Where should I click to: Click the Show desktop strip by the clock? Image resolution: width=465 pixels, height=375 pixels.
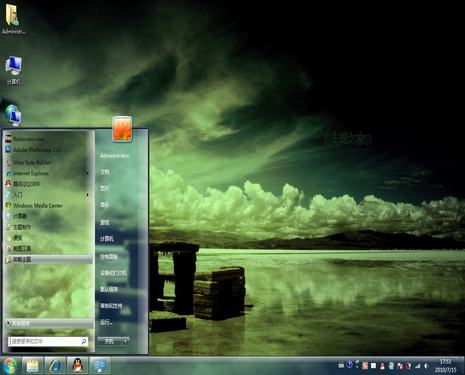tap(462, 366)
